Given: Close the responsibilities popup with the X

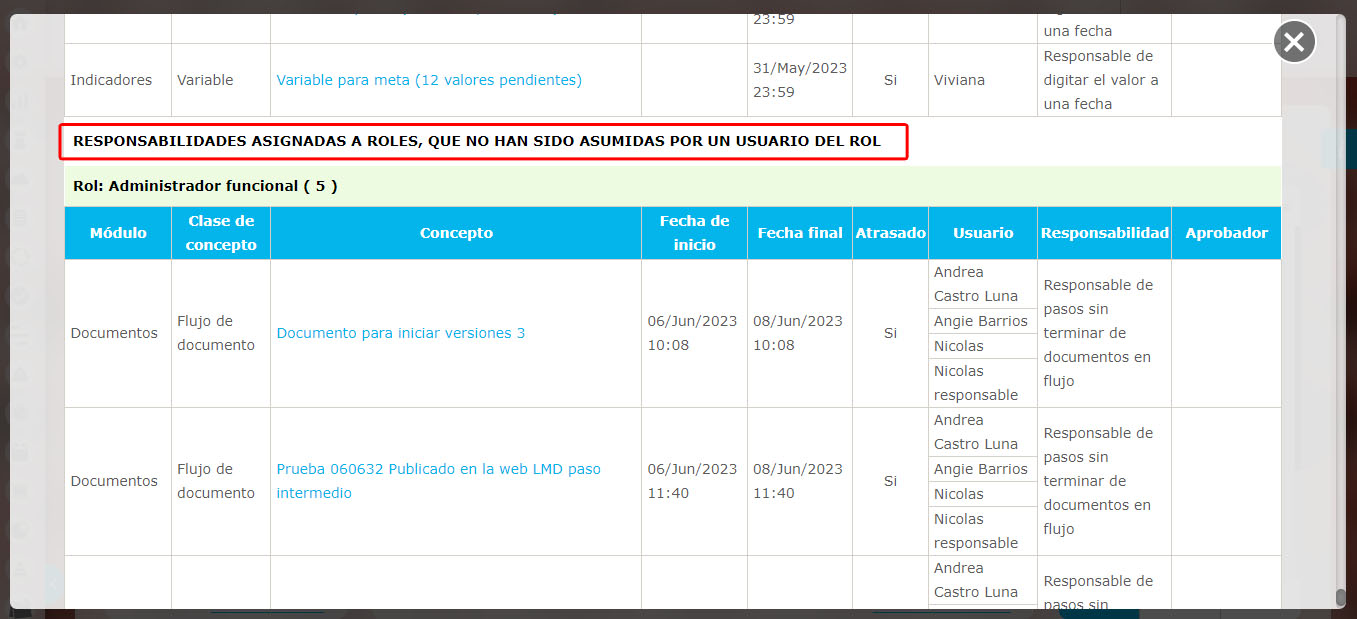Looking at the screenshot, I should pyautogui.click(x=1294, y=42).
